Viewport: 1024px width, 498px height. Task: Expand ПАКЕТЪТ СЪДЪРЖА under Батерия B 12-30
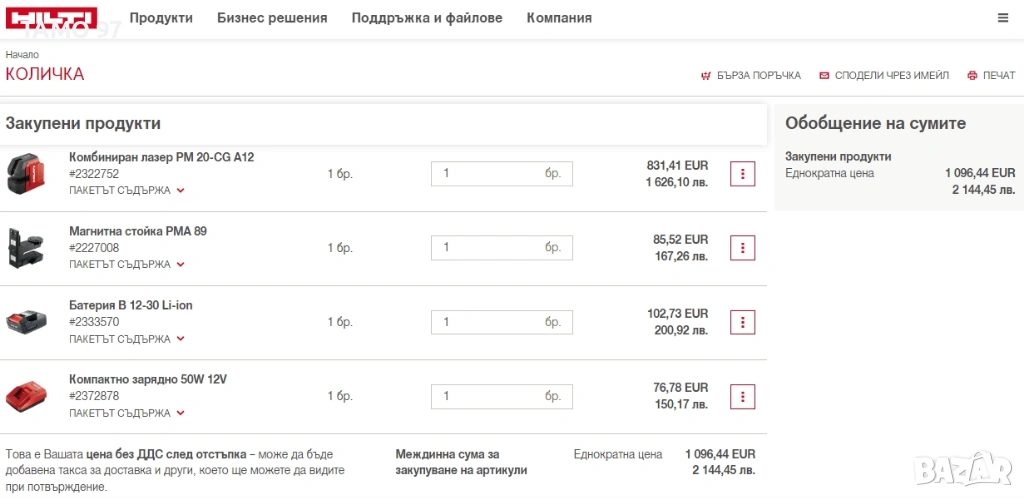[x=127, y=339]
